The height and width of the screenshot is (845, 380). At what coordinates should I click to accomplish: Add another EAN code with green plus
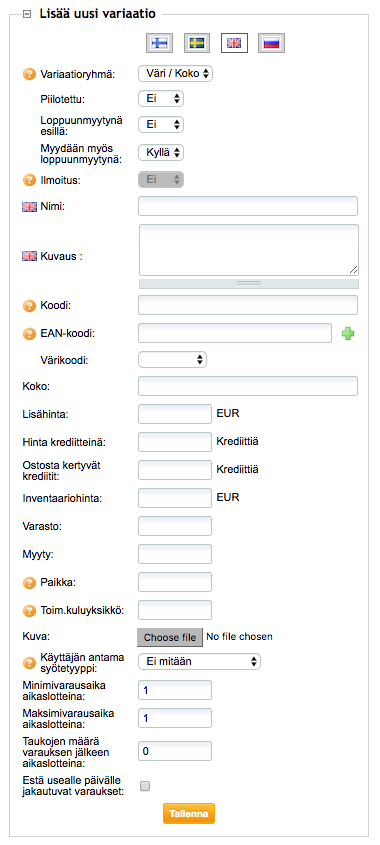(x=348, y=334)
